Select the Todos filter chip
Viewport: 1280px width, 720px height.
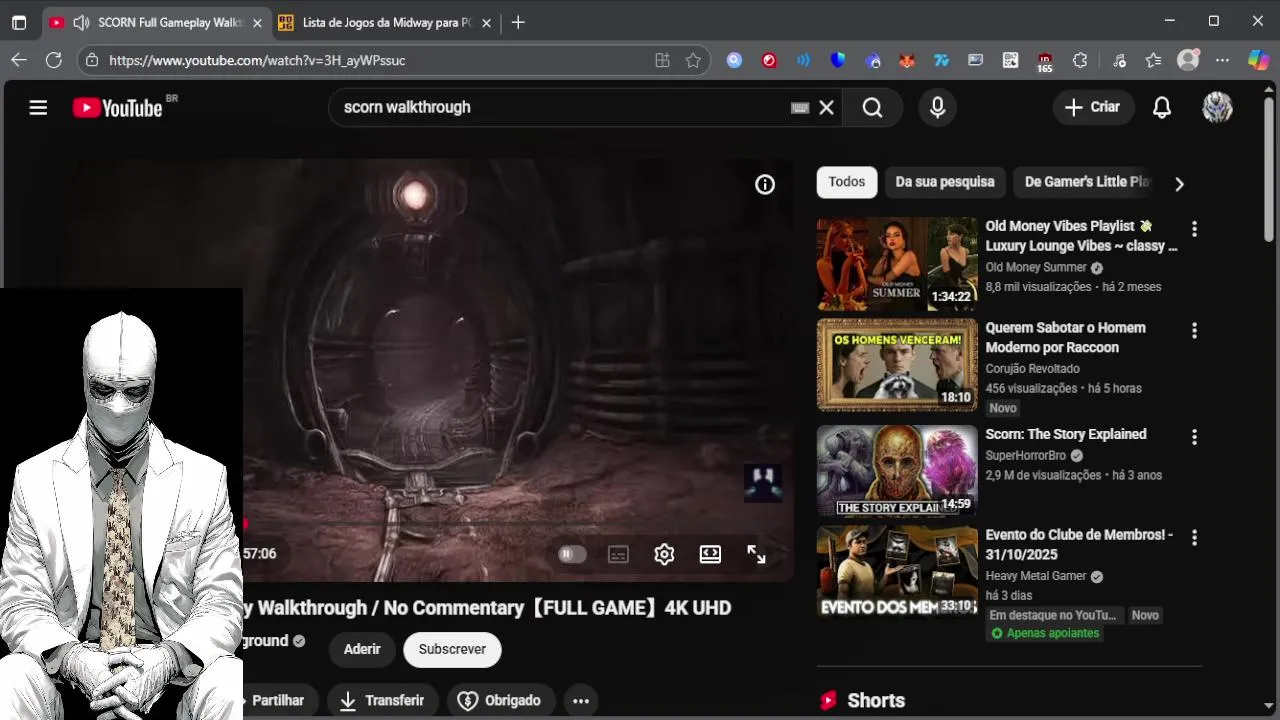(846, 182)
